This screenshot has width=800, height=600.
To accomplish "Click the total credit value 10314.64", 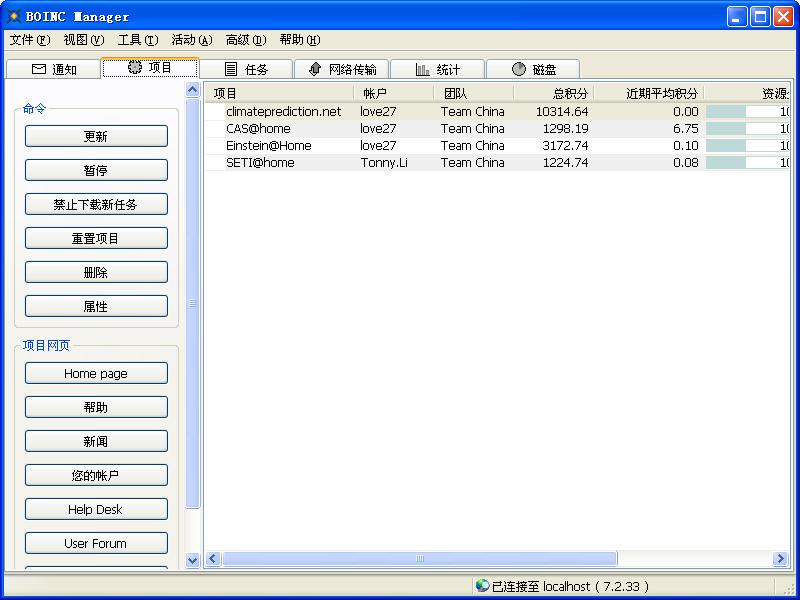I will point(562,111).
